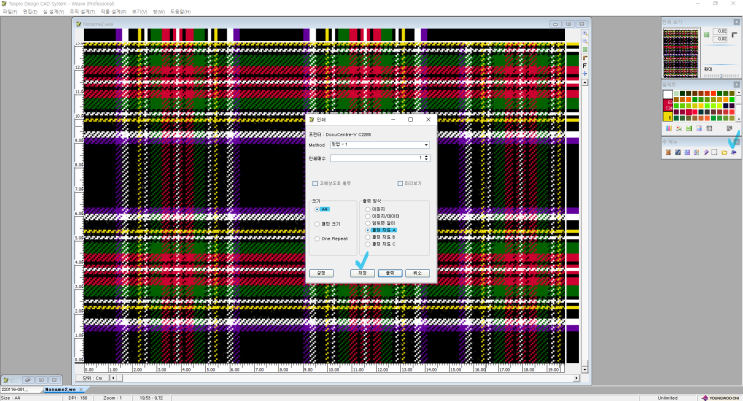Open the Method dropdown in print dialog

click(380, 145)
